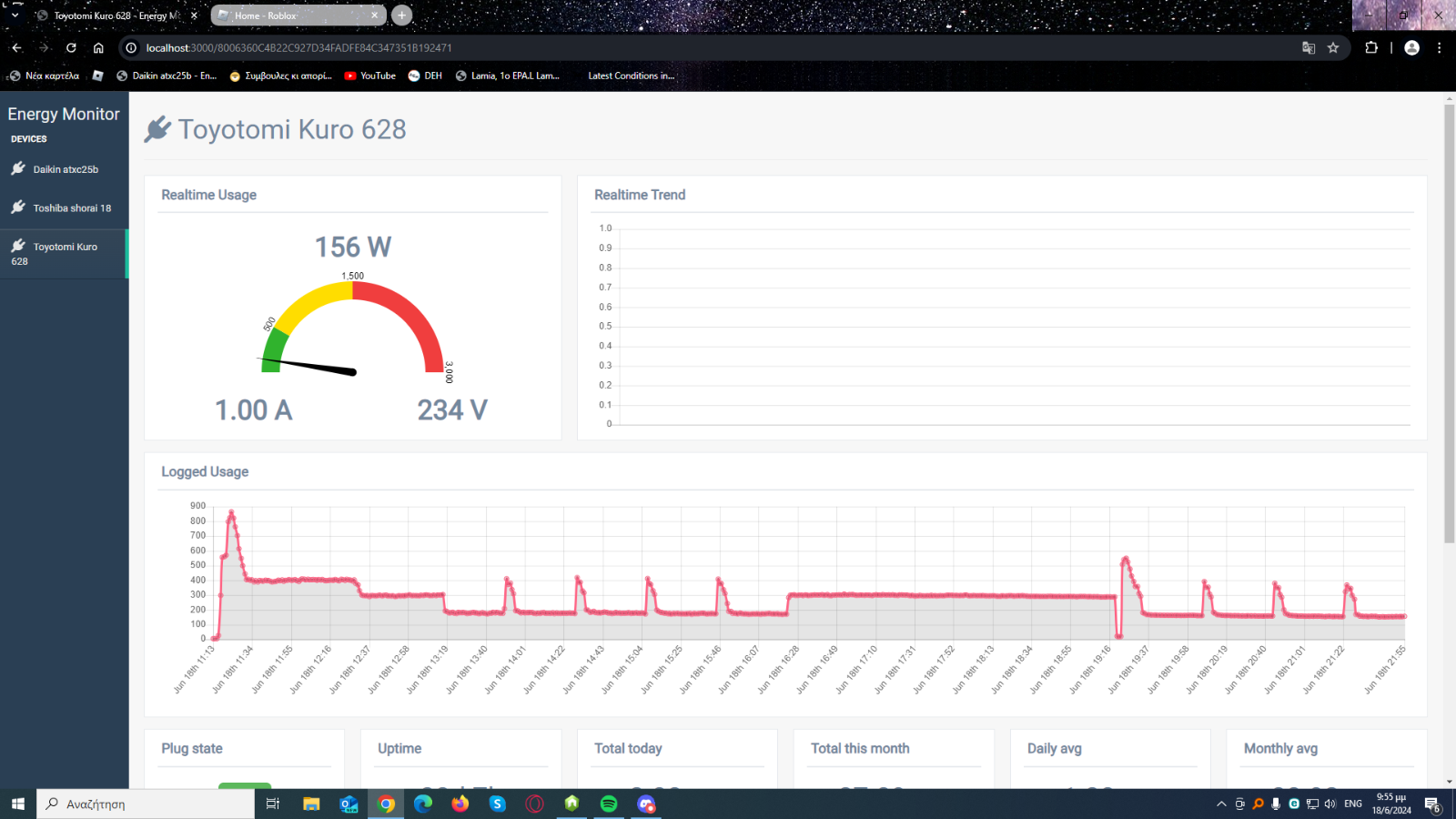Click the 1.00 A current reading

[x=254, y=410]
